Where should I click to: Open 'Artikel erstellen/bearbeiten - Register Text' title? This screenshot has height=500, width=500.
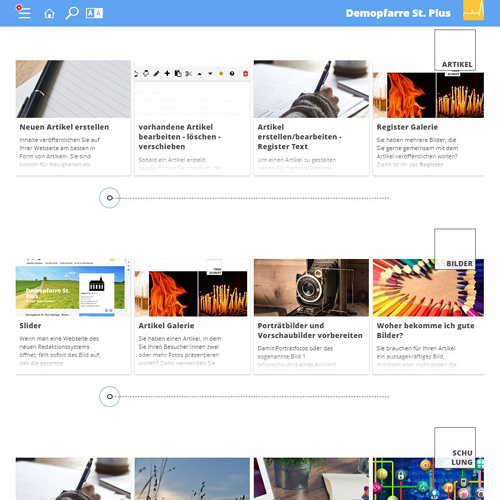pyautogui.click(x=299, y=137)
